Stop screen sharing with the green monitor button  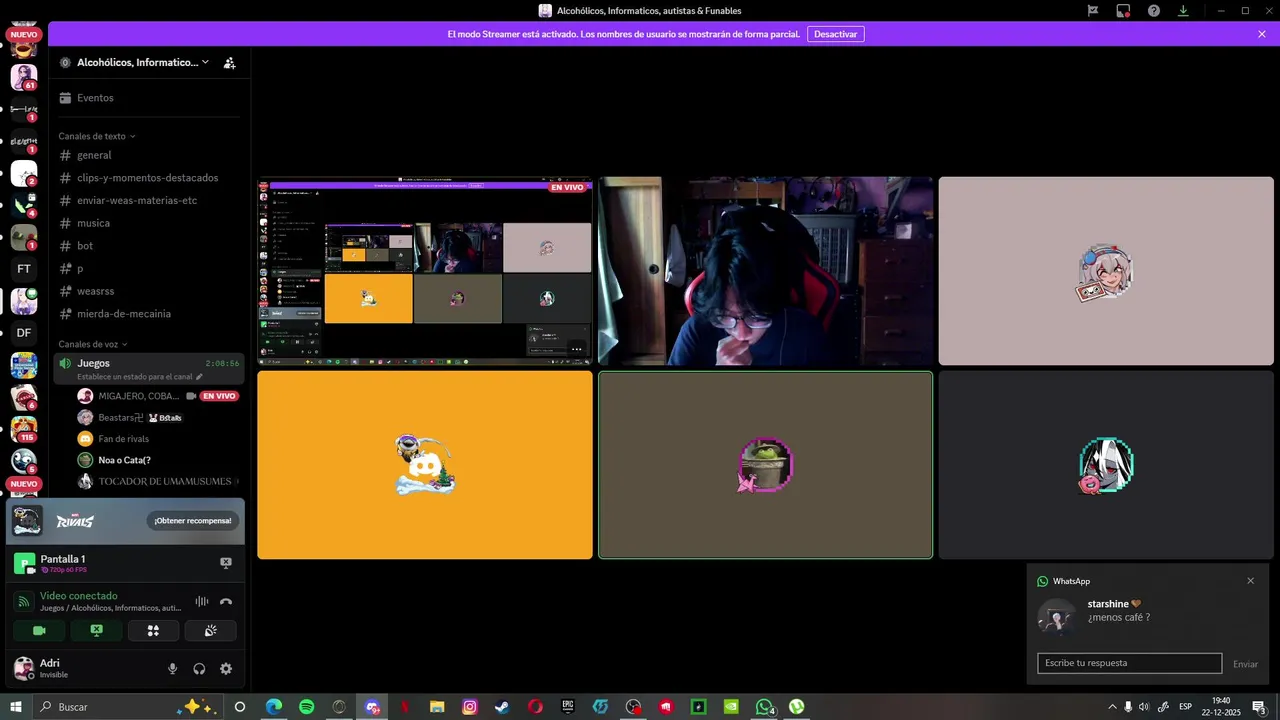coord(96,630)
